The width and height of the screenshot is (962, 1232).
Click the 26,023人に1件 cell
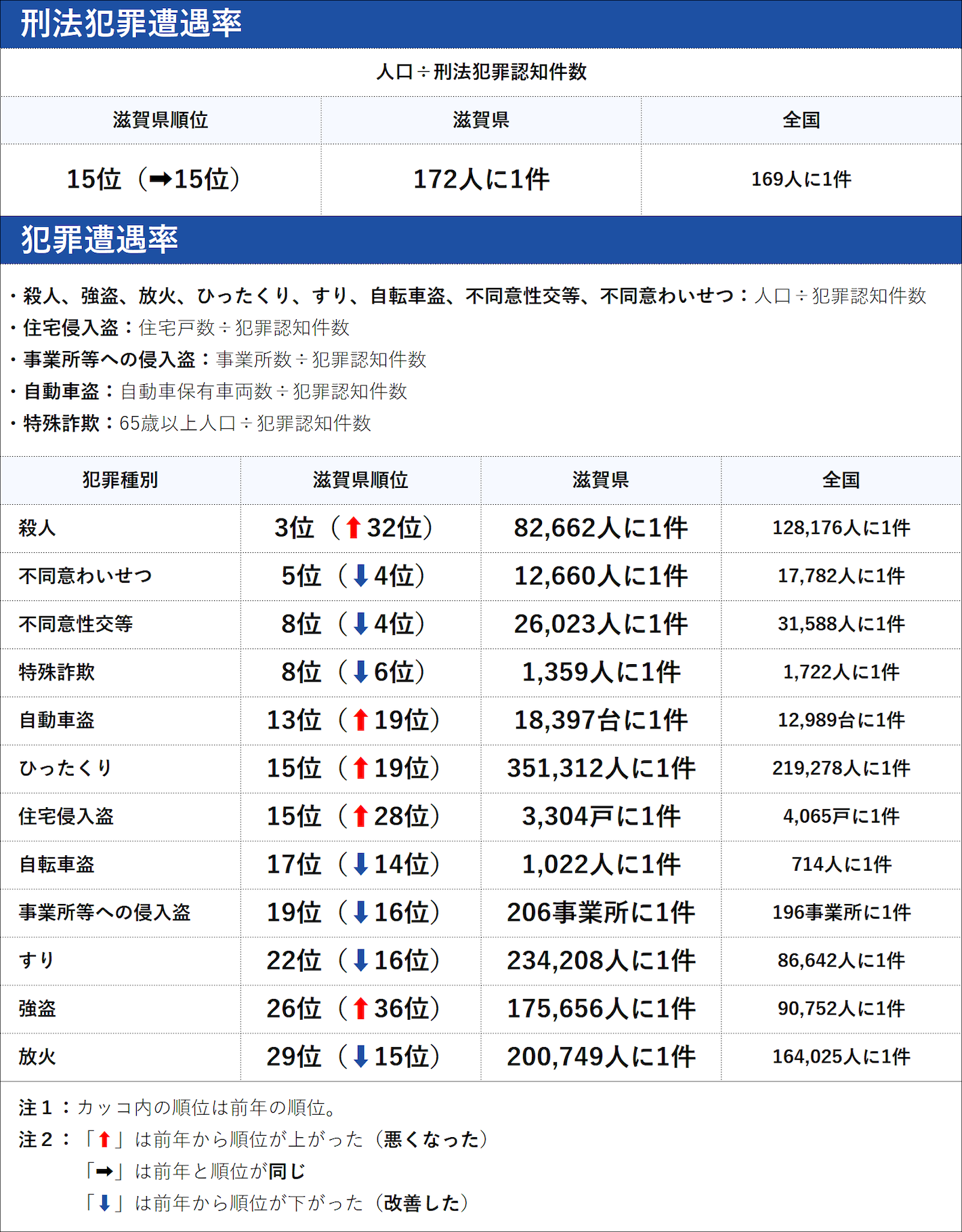(x=601, y=624)
